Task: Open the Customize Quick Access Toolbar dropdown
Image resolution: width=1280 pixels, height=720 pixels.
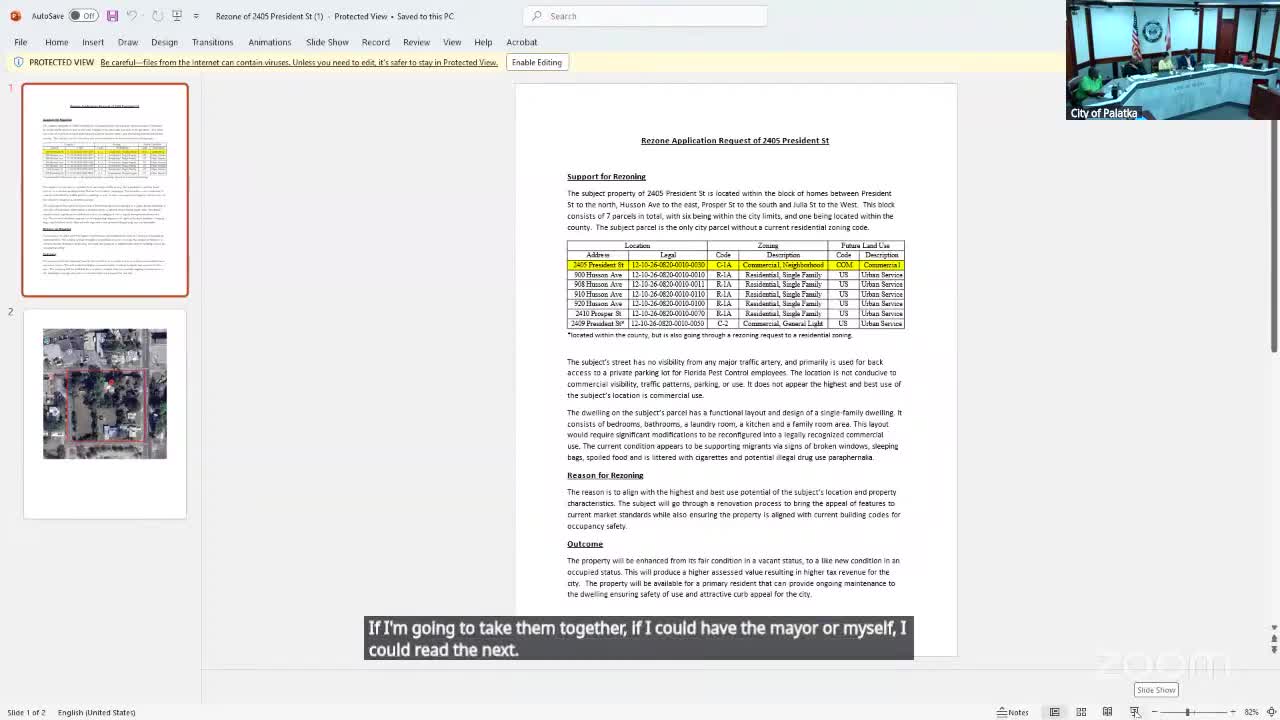Action: pyautogui.click(x=196, y=16)
